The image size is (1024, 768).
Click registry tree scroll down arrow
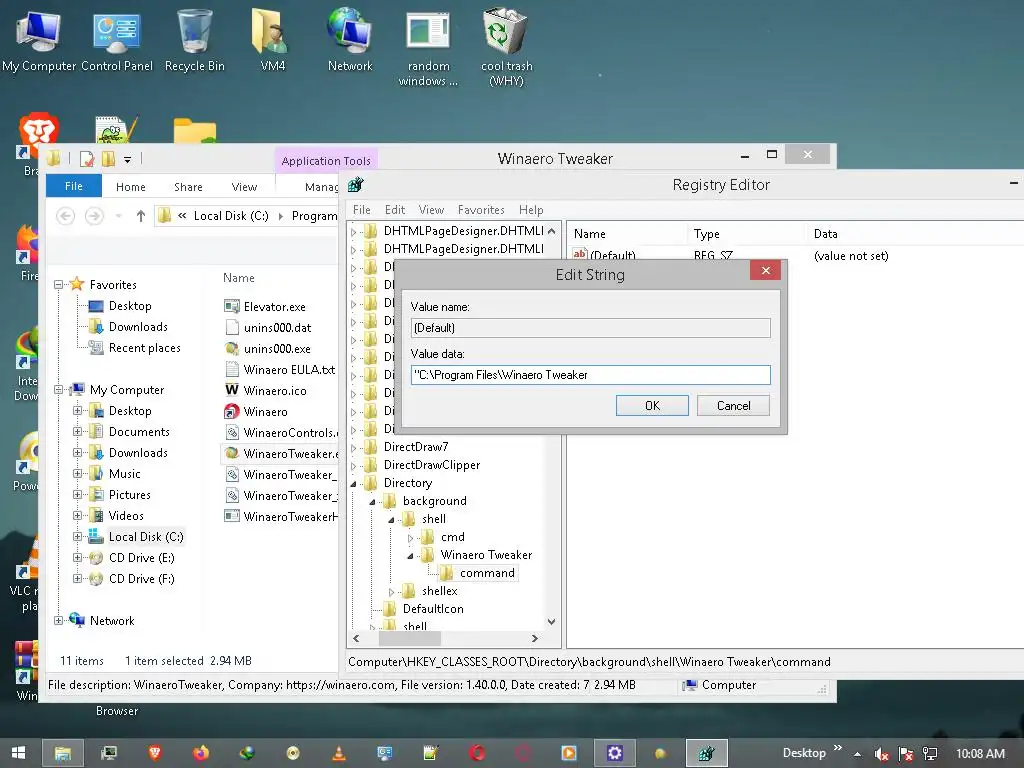(551, 622)
